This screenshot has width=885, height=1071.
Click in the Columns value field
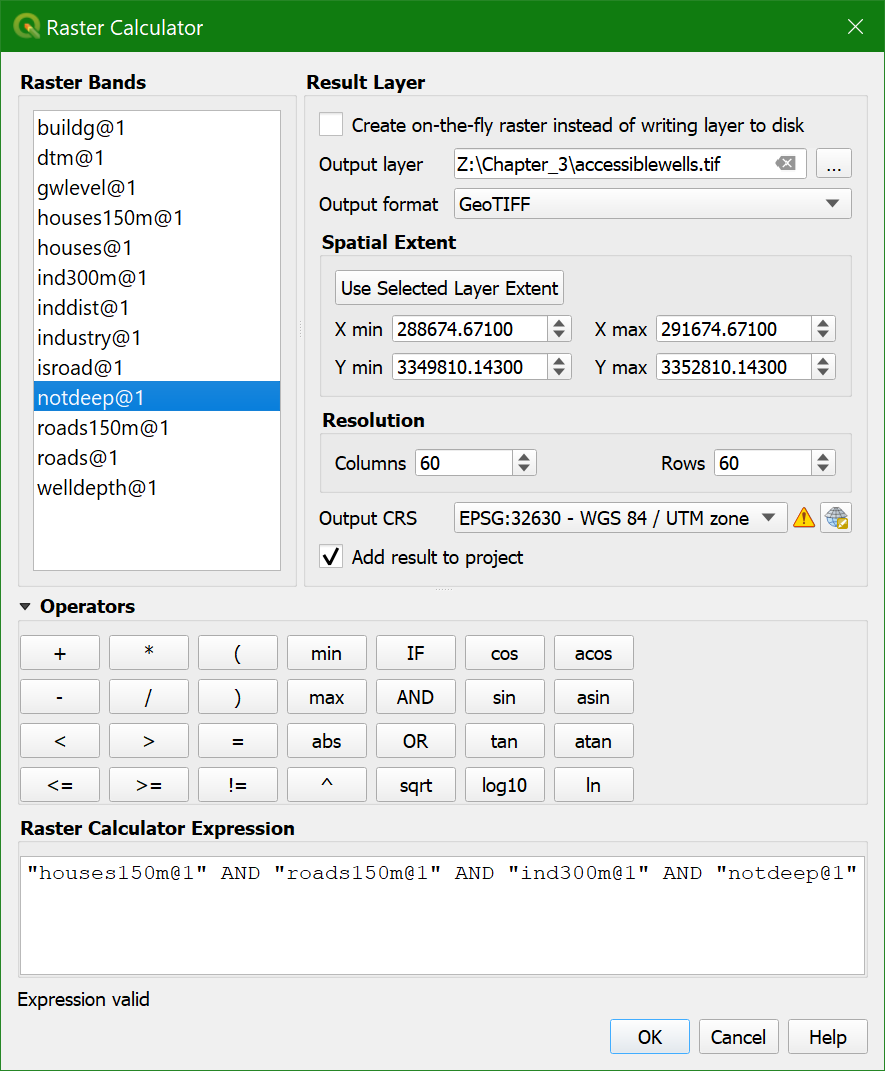pyautogui.click(x=464, y=463)
